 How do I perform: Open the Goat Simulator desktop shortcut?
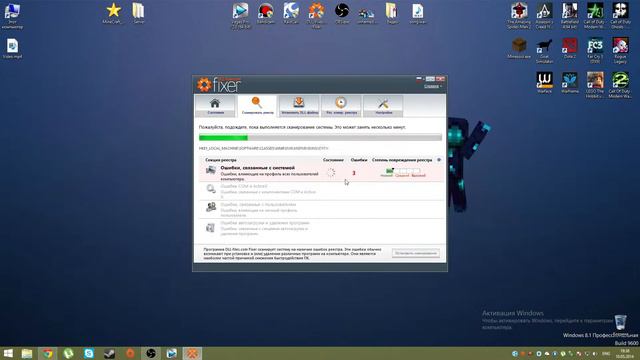click(x=544, y=51)
